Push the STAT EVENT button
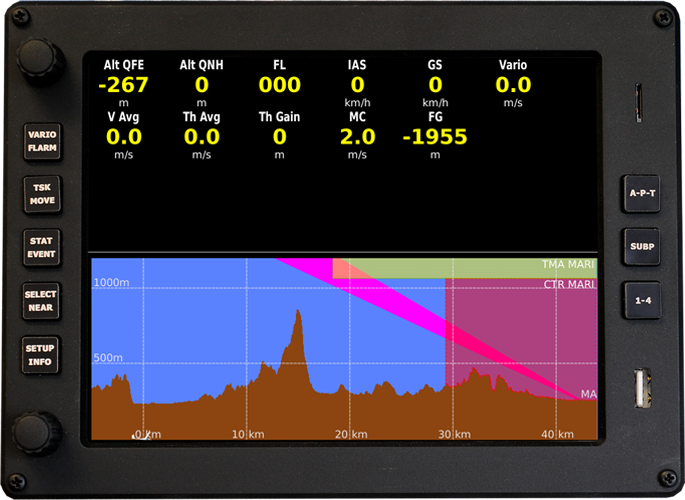 42,248
